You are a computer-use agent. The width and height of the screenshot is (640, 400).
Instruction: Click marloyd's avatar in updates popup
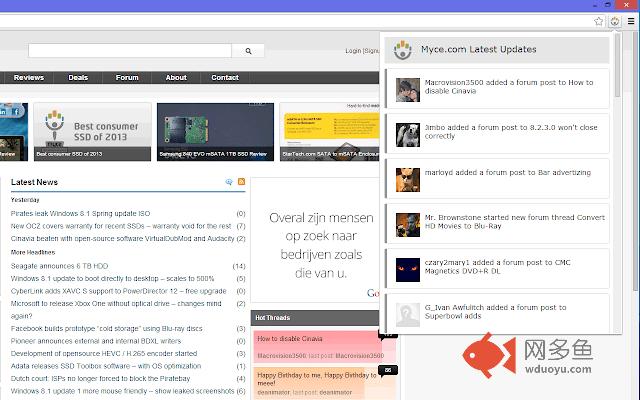(x=408, y=180)
